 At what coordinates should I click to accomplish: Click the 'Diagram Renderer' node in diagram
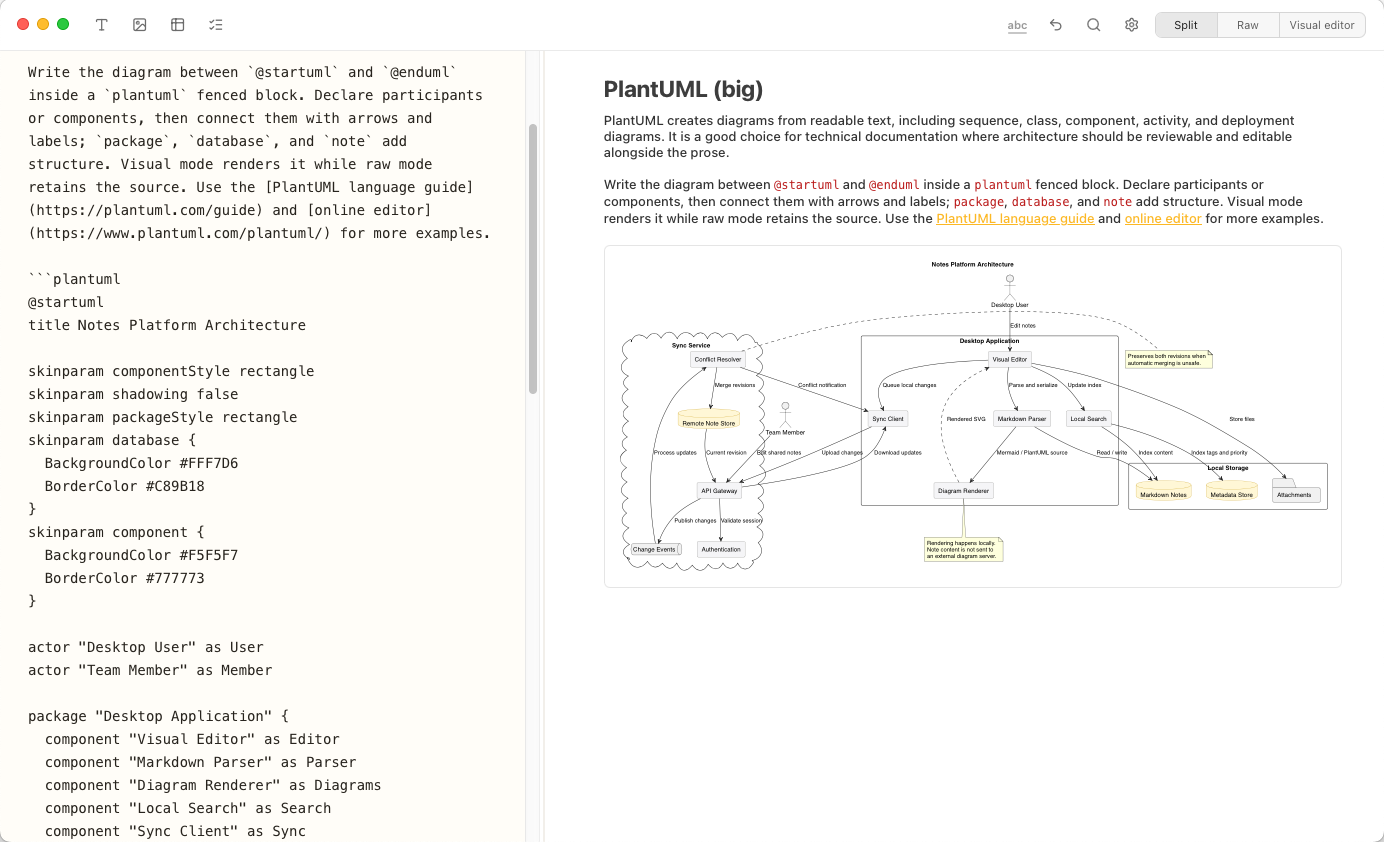tap(963, 491)
